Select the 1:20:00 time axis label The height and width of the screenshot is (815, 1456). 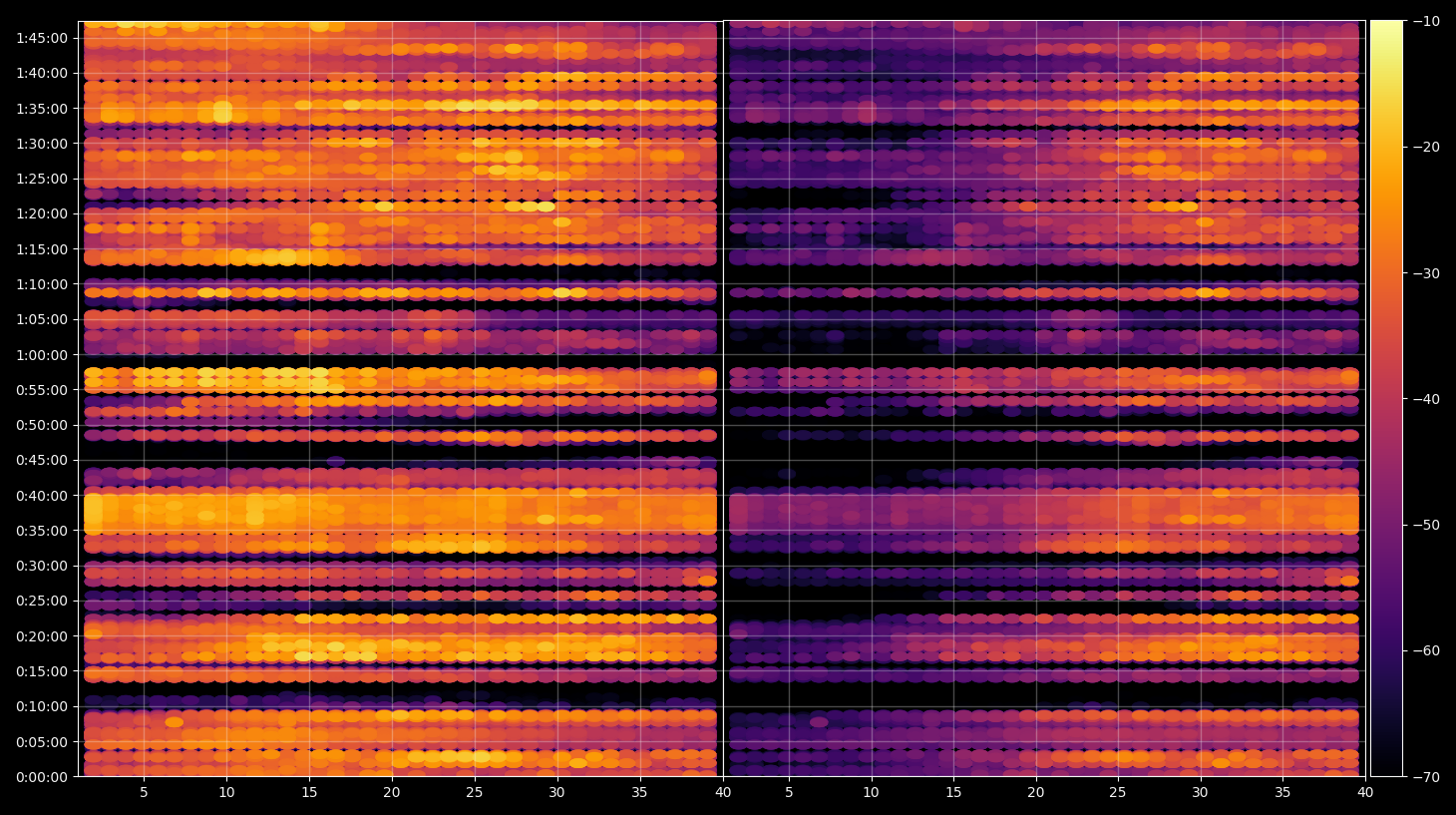pyautogui.click(x=42, y=213)
